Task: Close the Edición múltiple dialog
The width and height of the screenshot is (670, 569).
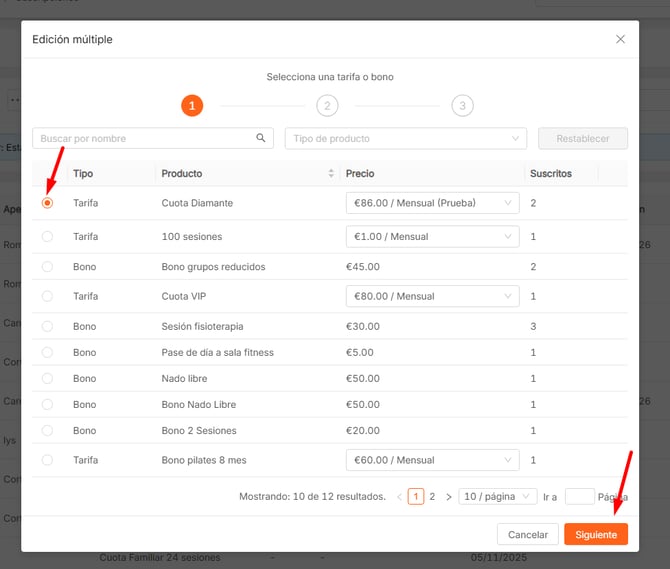Action: [620, 39]
